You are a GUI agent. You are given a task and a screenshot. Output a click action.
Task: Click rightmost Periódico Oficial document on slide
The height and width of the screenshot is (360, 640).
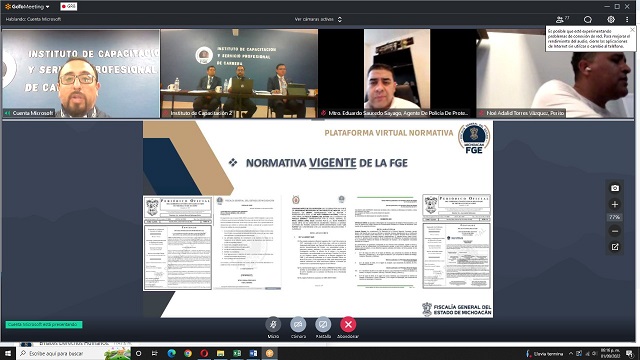457,242
